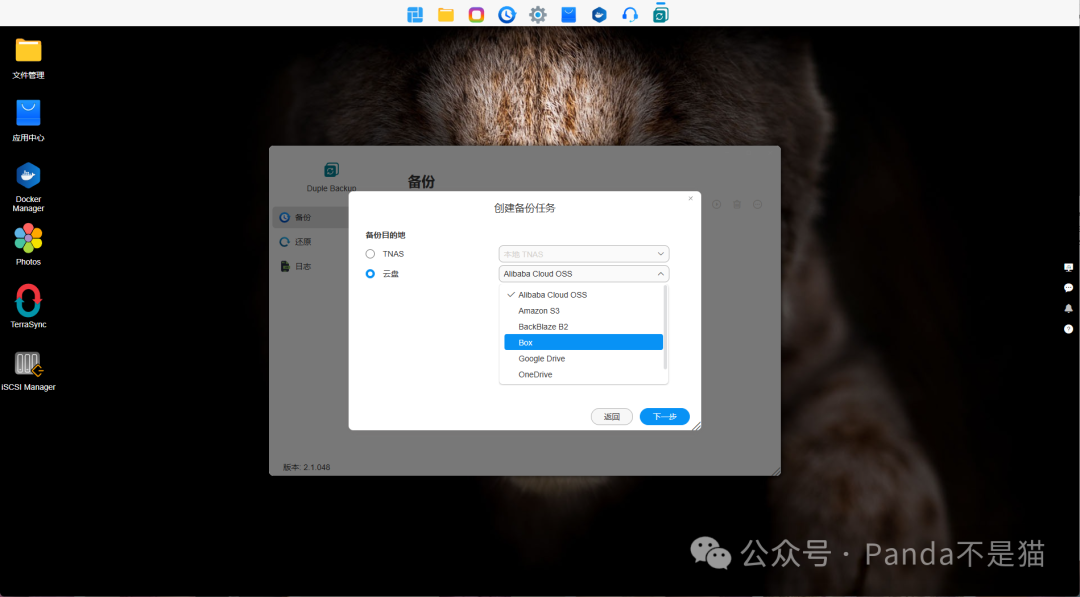Select the TNAS backup destination radio button
This screenshot has width=1080, height=597.
[370, 253]
